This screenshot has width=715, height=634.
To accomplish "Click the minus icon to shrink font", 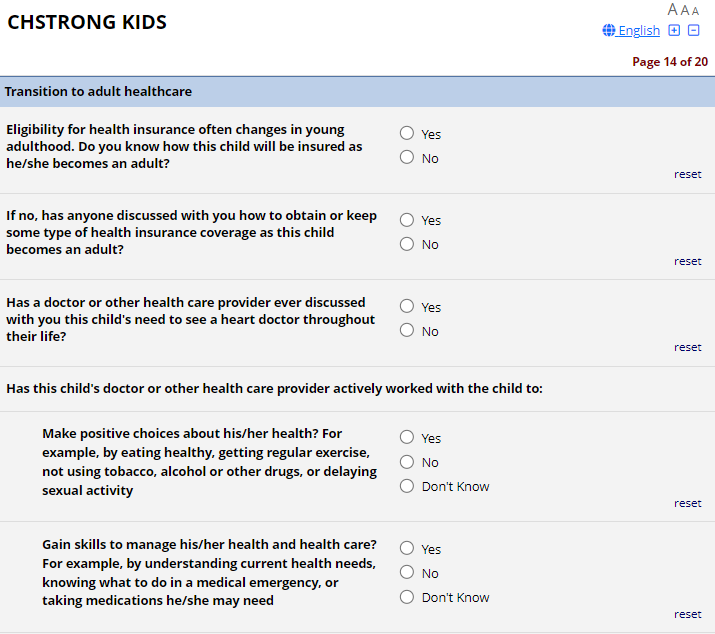I will point(694,30).
